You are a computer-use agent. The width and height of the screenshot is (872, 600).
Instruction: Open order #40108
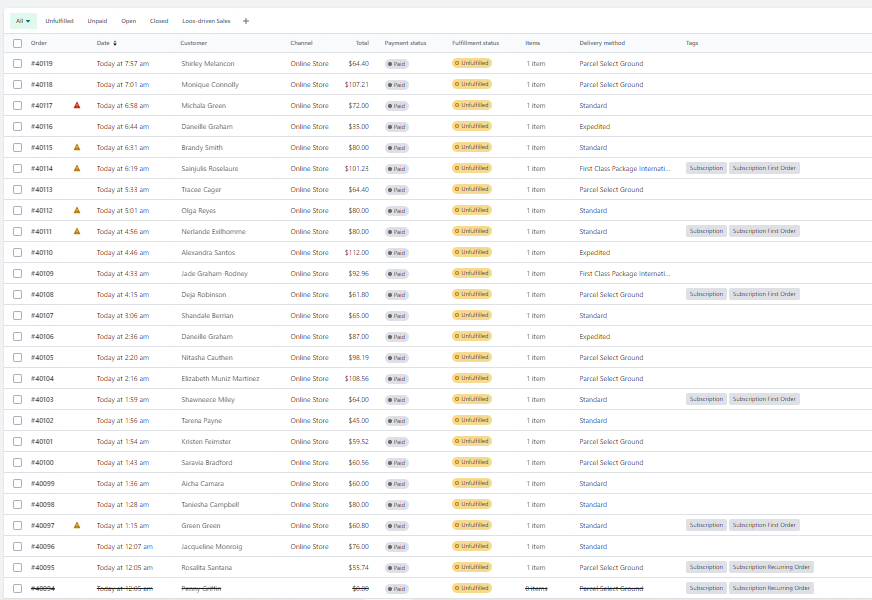tap(42, 294)
